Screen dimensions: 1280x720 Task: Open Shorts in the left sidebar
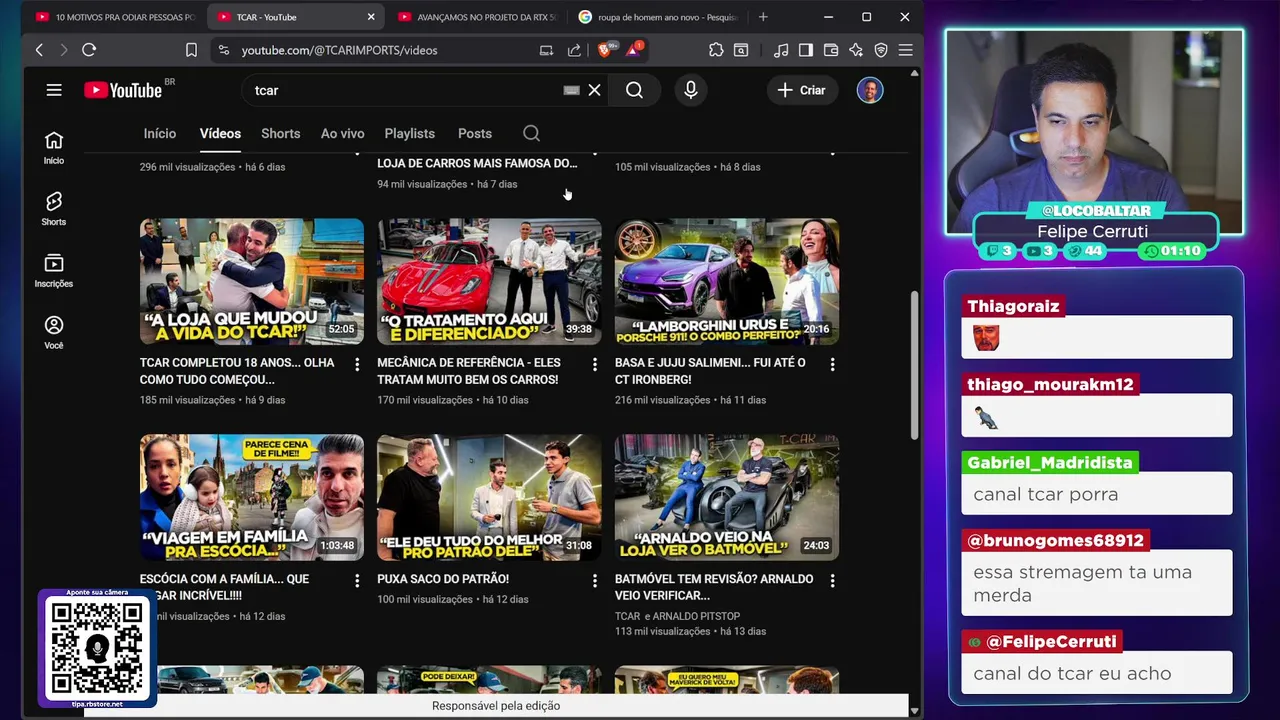(x=54, y=209)
